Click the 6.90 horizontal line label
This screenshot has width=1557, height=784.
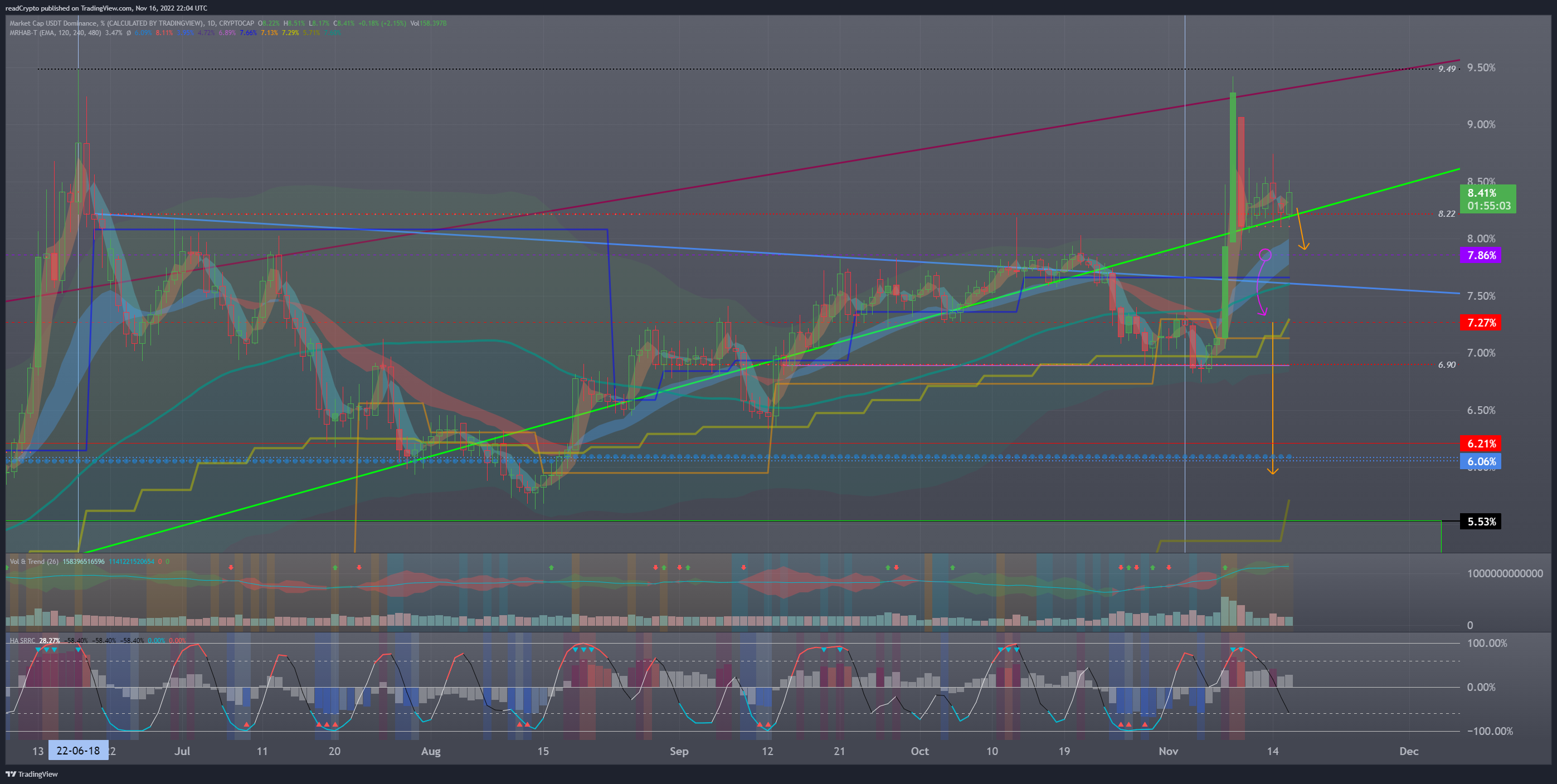point(1447,364)
